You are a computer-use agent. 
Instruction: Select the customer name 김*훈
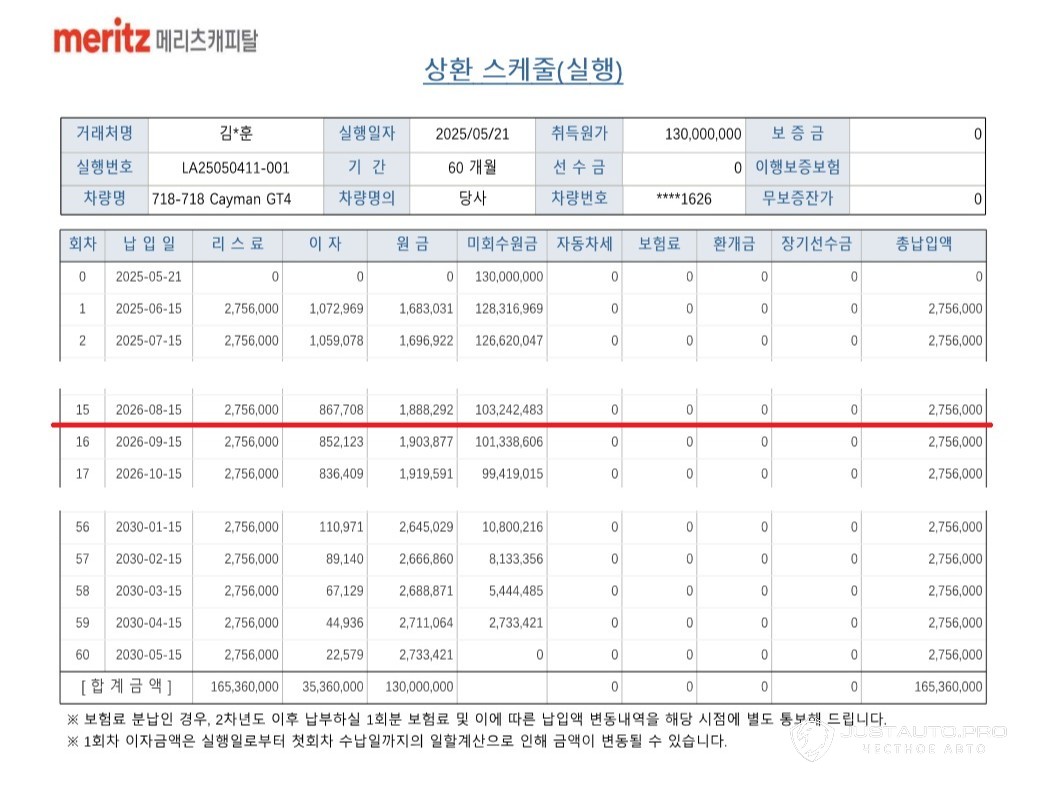point(236,134)
